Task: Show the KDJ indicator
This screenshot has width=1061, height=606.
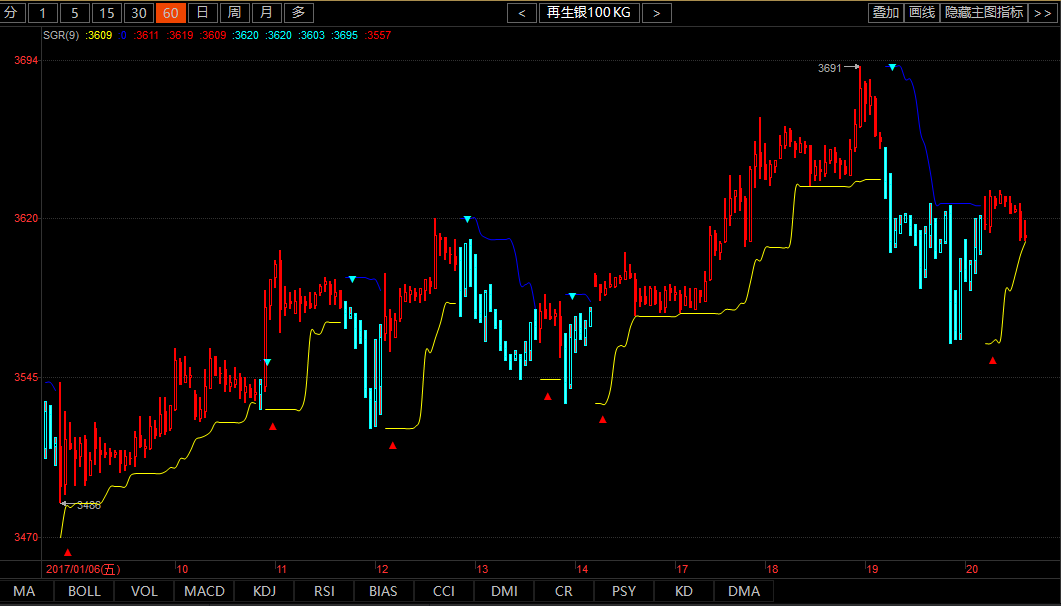Action: pyautogui.click(x=265, y=591)
